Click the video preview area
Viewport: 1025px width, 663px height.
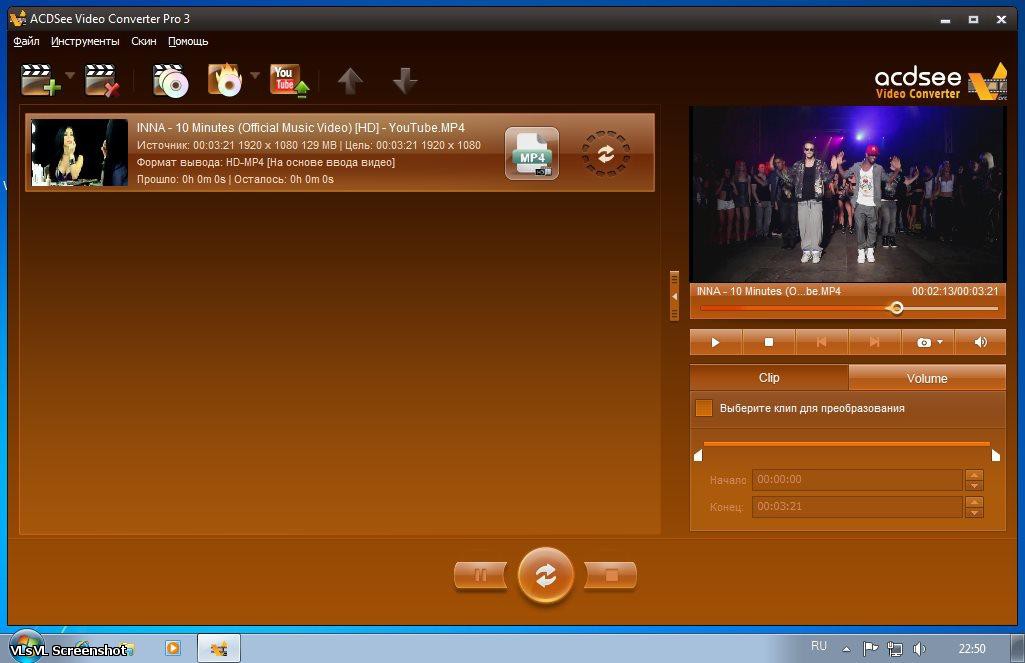tap(847, 194)
